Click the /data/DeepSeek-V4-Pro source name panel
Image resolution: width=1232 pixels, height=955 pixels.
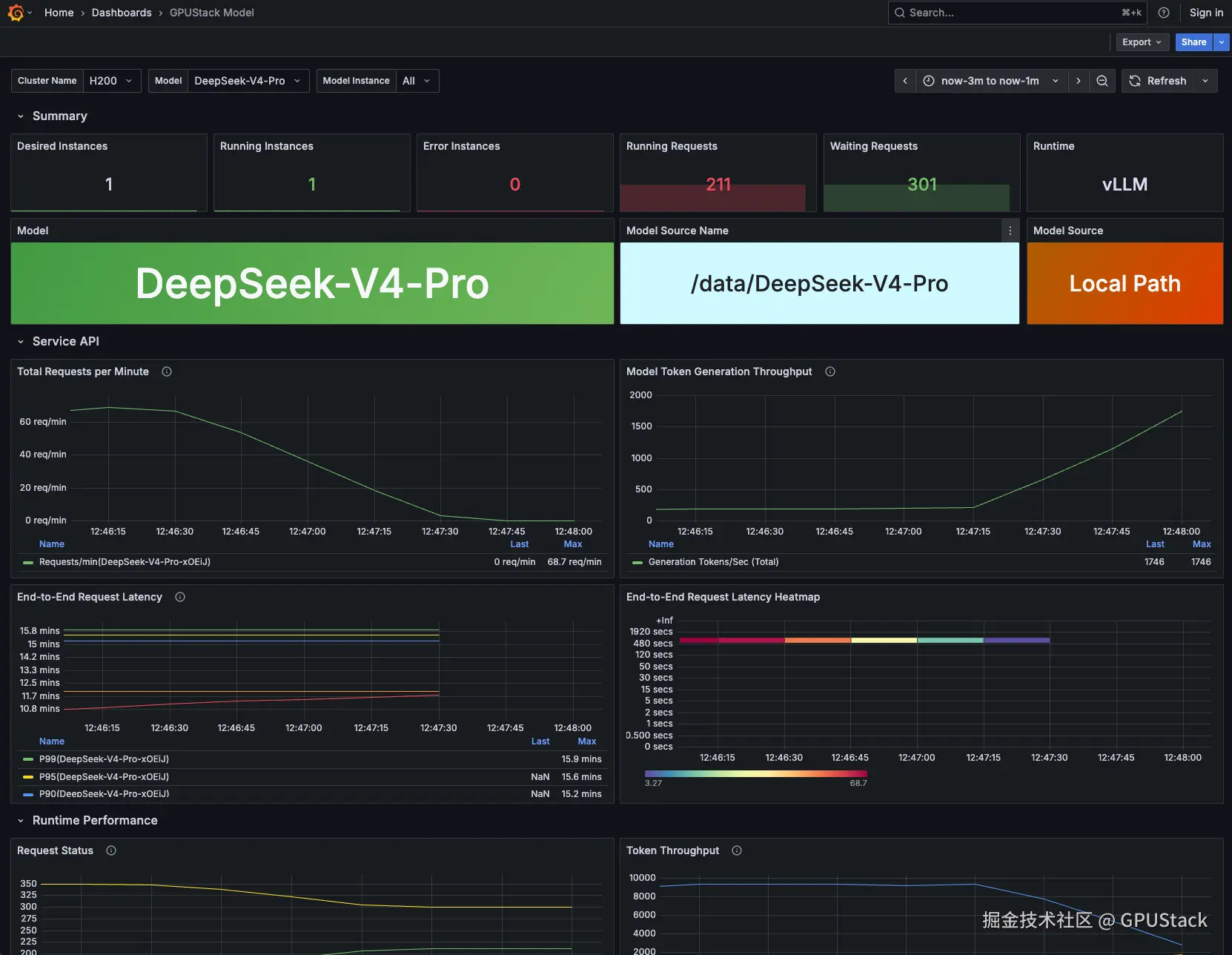[820, 283]
